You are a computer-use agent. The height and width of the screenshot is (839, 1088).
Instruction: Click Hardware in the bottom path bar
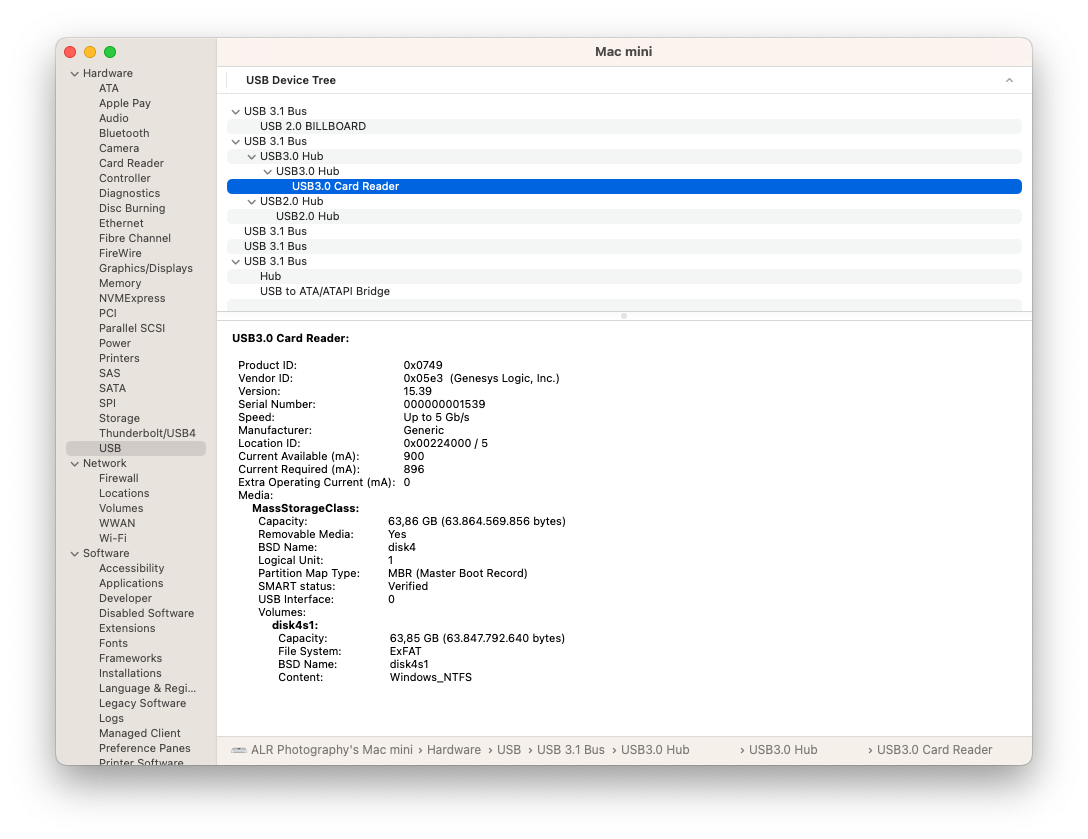click(454, 750)
